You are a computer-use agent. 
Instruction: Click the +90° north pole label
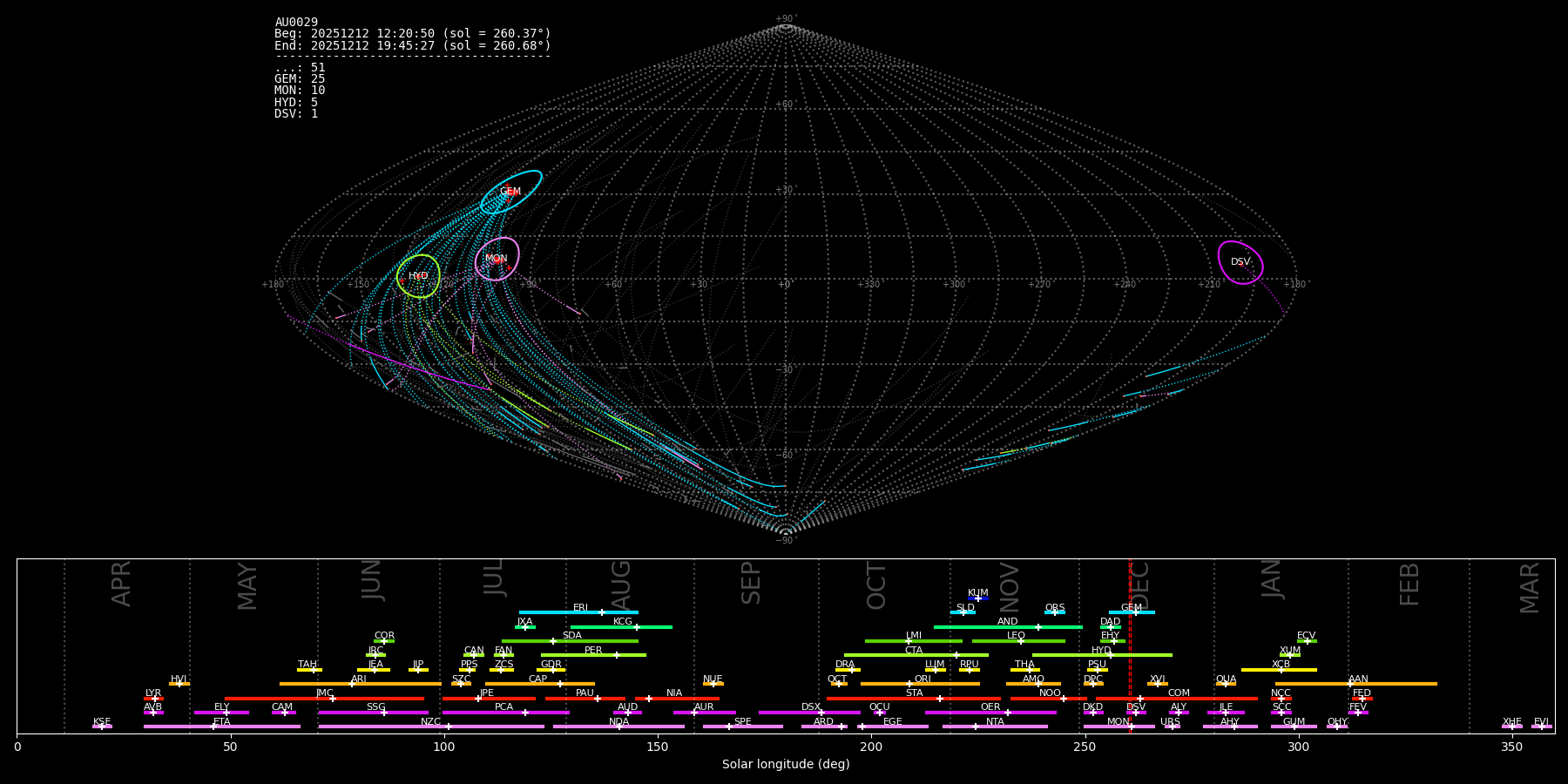785,19
